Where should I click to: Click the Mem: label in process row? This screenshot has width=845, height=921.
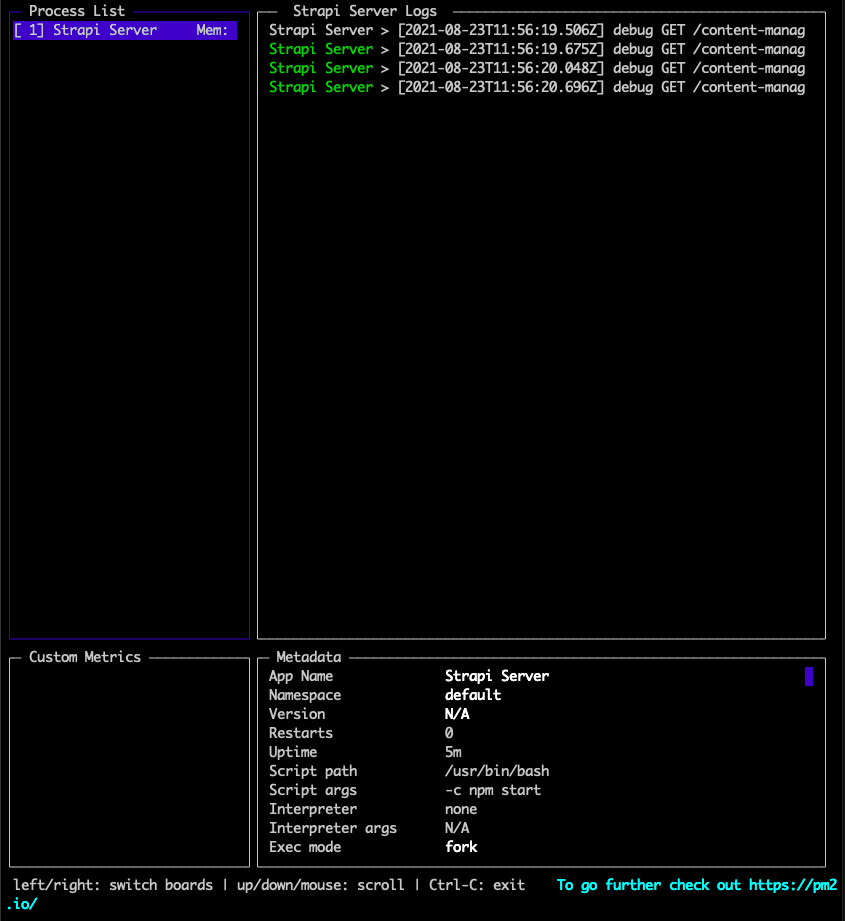pyautogui.click(x=212, y=30)
